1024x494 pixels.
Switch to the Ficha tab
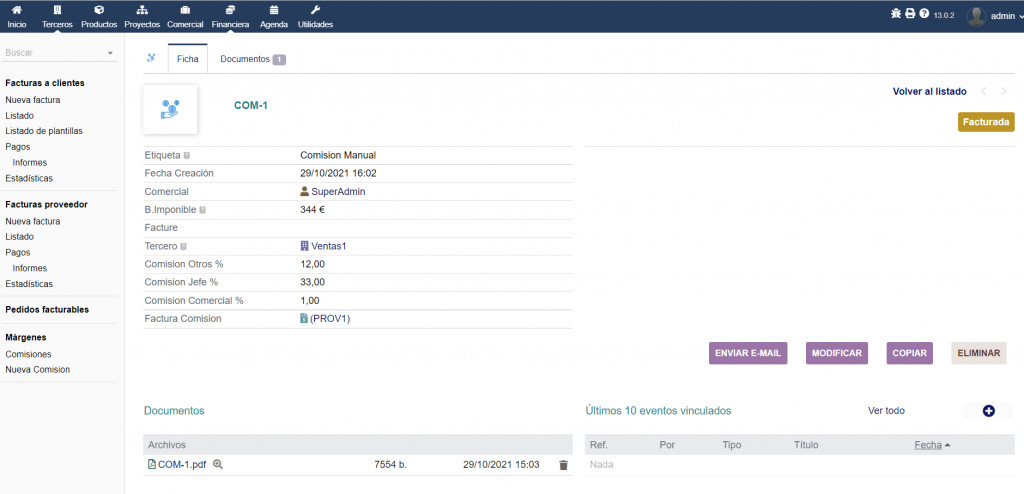click(187, 59)
